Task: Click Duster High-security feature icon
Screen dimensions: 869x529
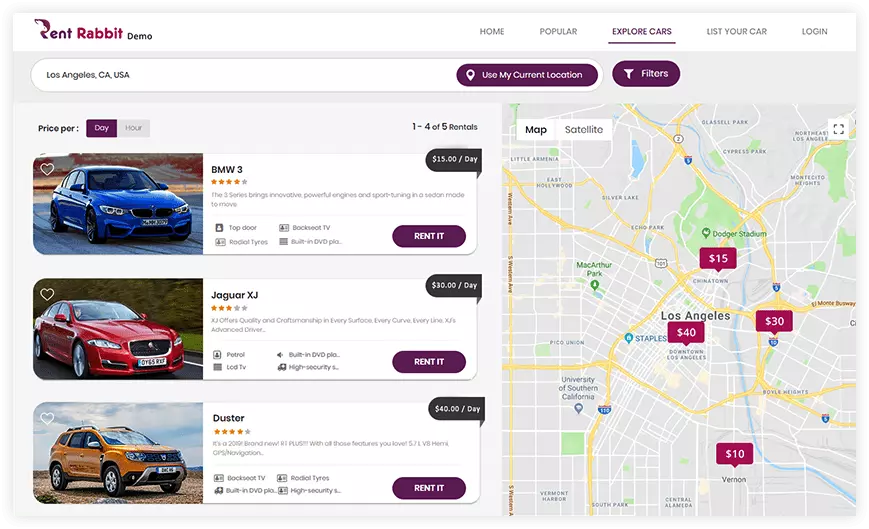Action: (x=283, y=491)
